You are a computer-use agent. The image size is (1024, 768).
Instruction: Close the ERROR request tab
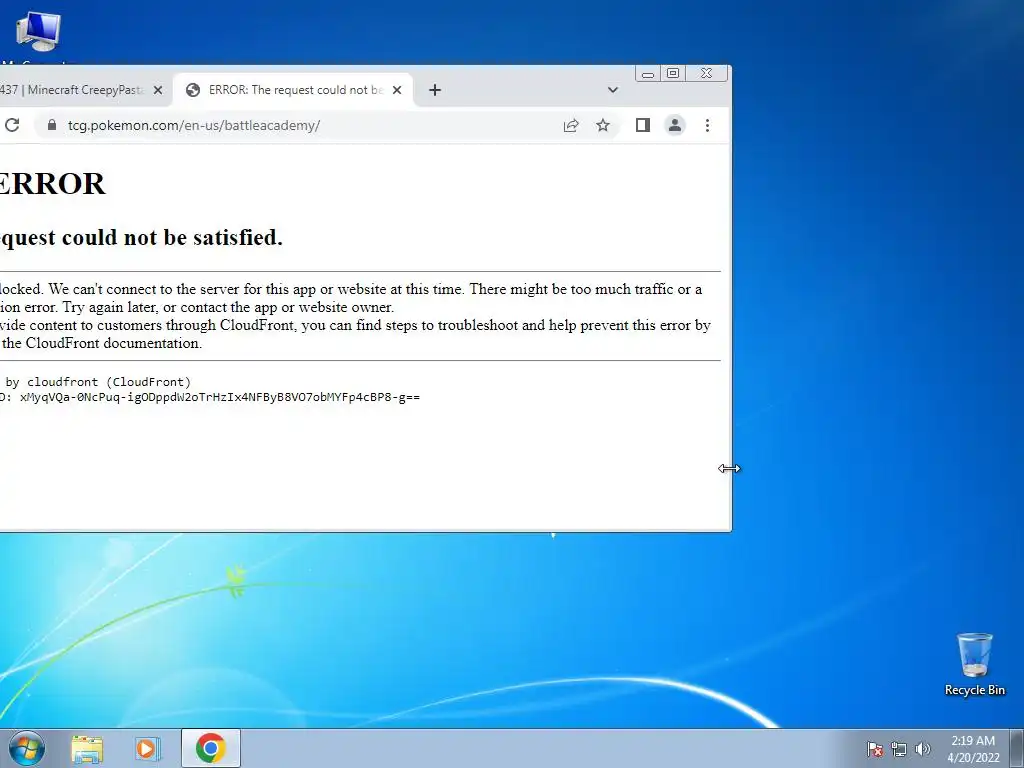pyautogui.click(x=396, y=90)
